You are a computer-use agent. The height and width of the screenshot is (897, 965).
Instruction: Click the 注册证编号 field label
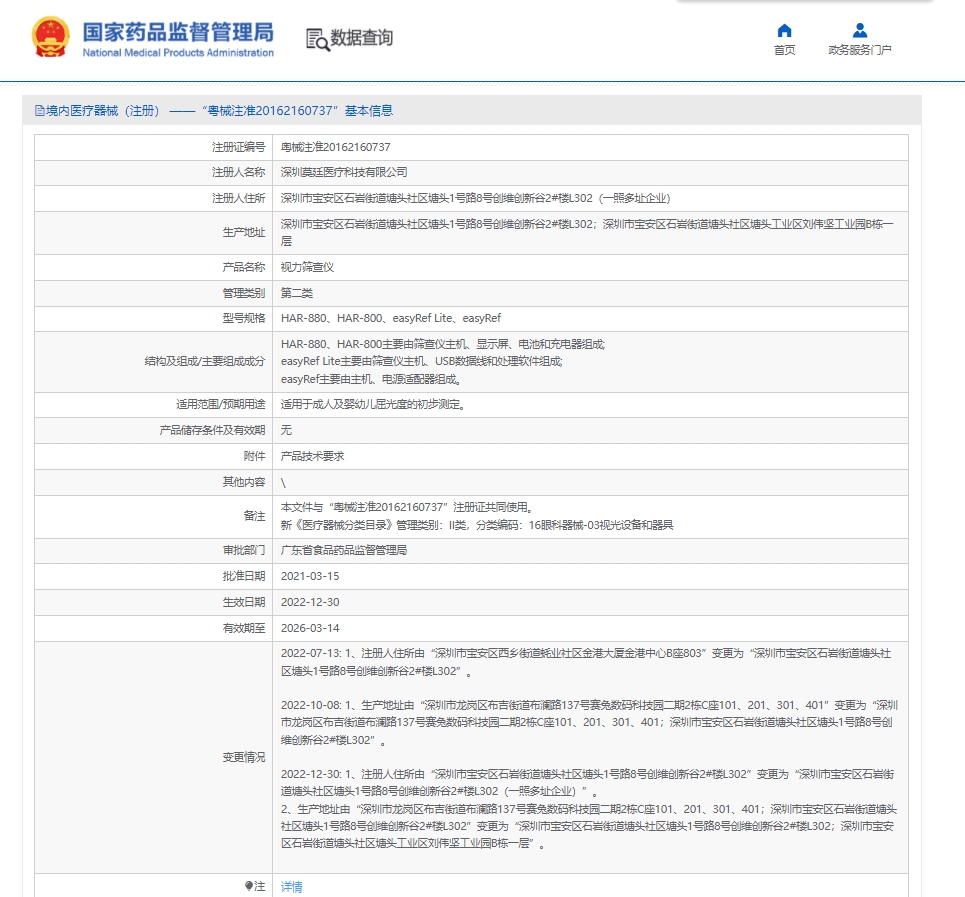click(239, 147)
